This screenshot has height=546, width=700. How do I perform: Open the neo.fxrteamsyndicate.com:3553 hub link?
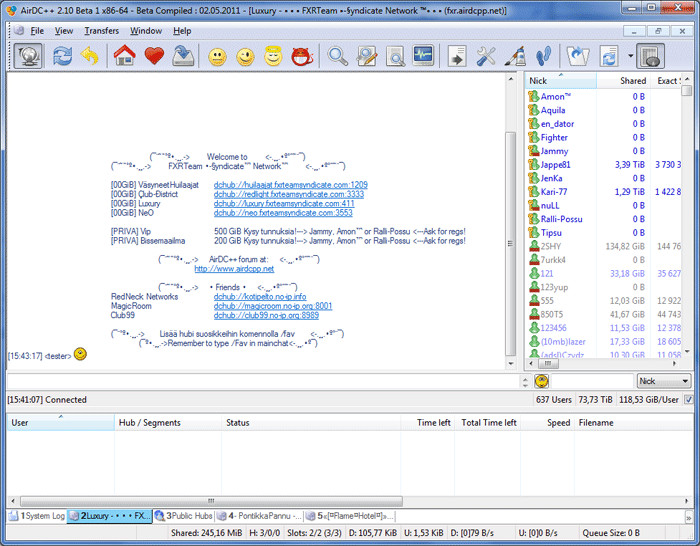[x=283, y=213]
